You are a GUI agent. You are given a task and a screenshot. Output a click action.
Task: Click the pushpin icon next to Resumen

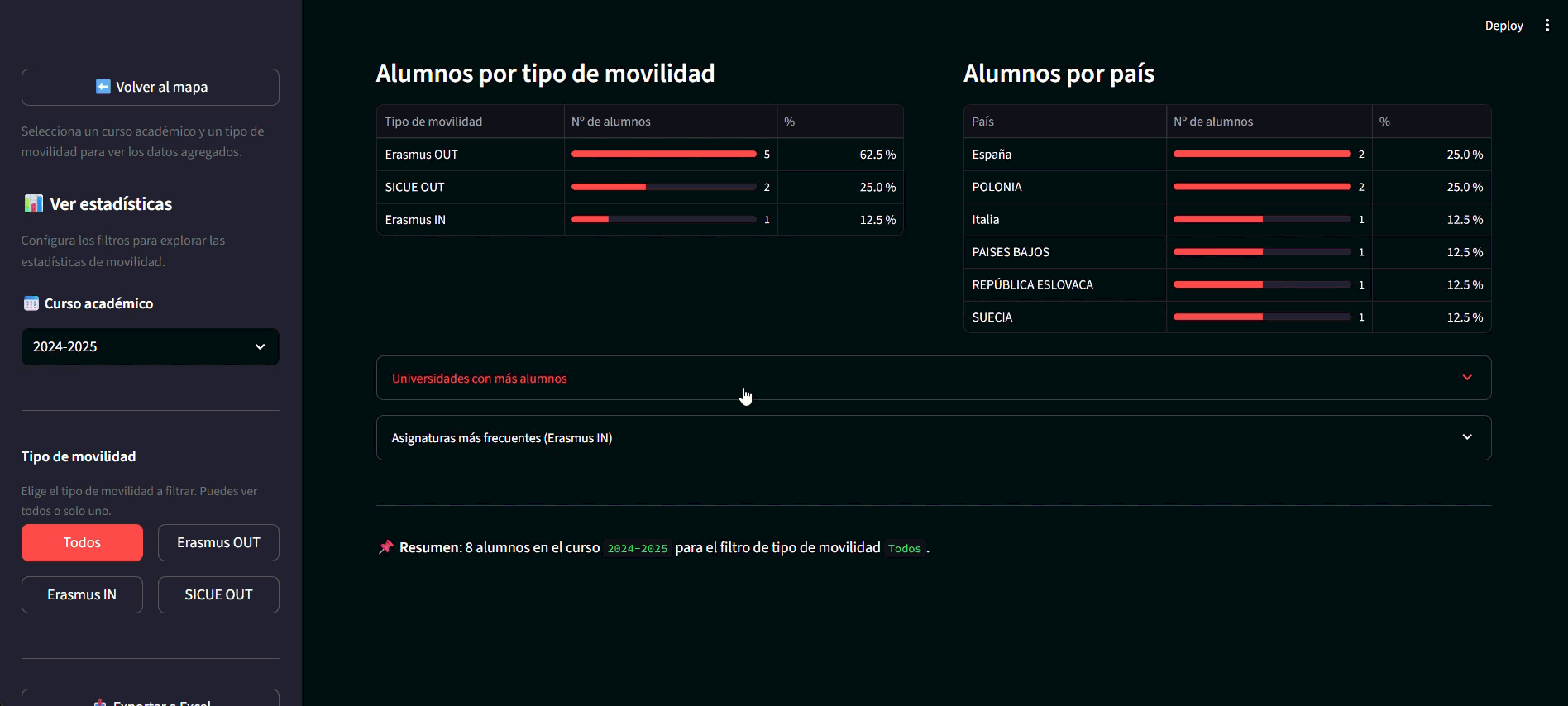[x=385, y=547]
